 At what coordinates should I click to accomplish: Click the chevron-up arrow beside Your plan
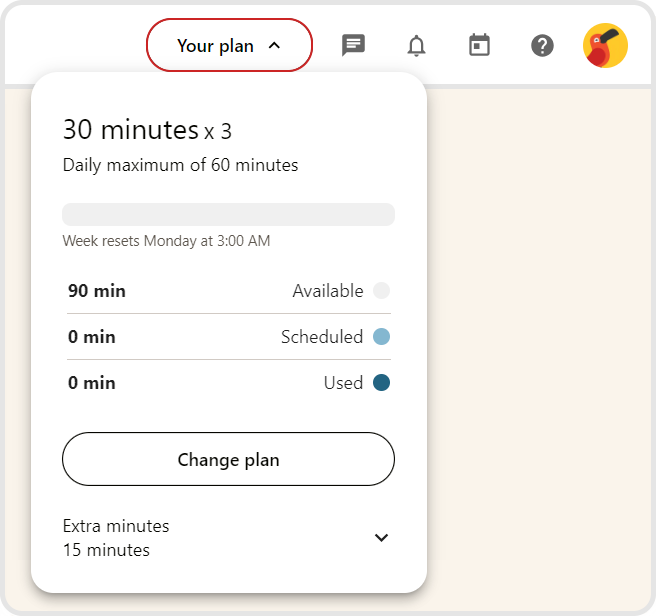pyautogui.click(x=275, y=46)
